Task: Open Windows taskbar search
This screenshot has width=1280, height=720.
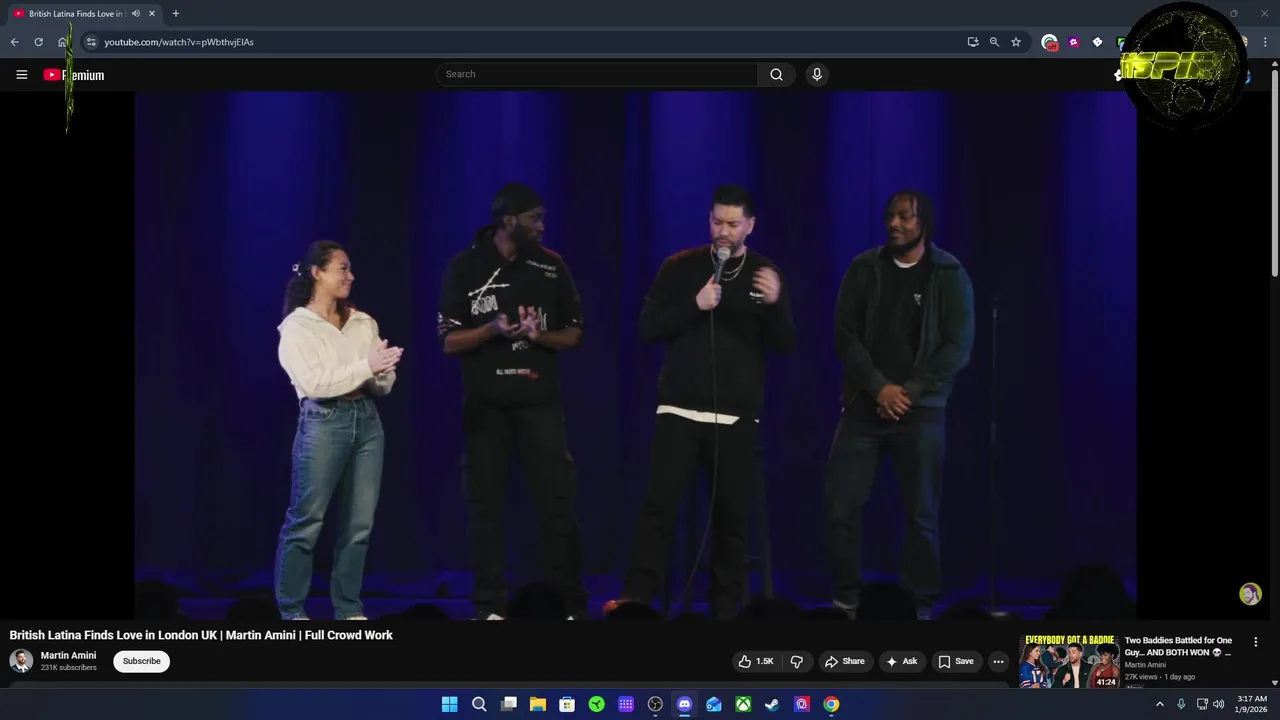Action: (479, 704)
